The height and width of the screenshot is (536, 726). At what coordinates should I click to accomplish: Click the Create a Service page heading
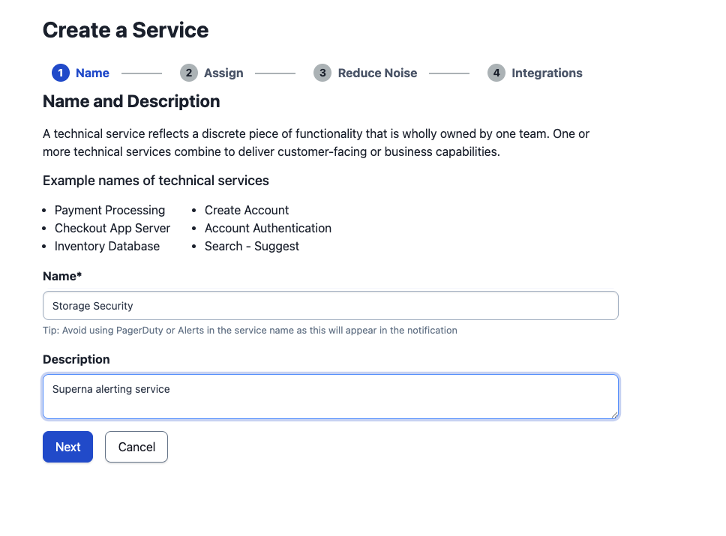pyautogui.click(x=125, y=31)
